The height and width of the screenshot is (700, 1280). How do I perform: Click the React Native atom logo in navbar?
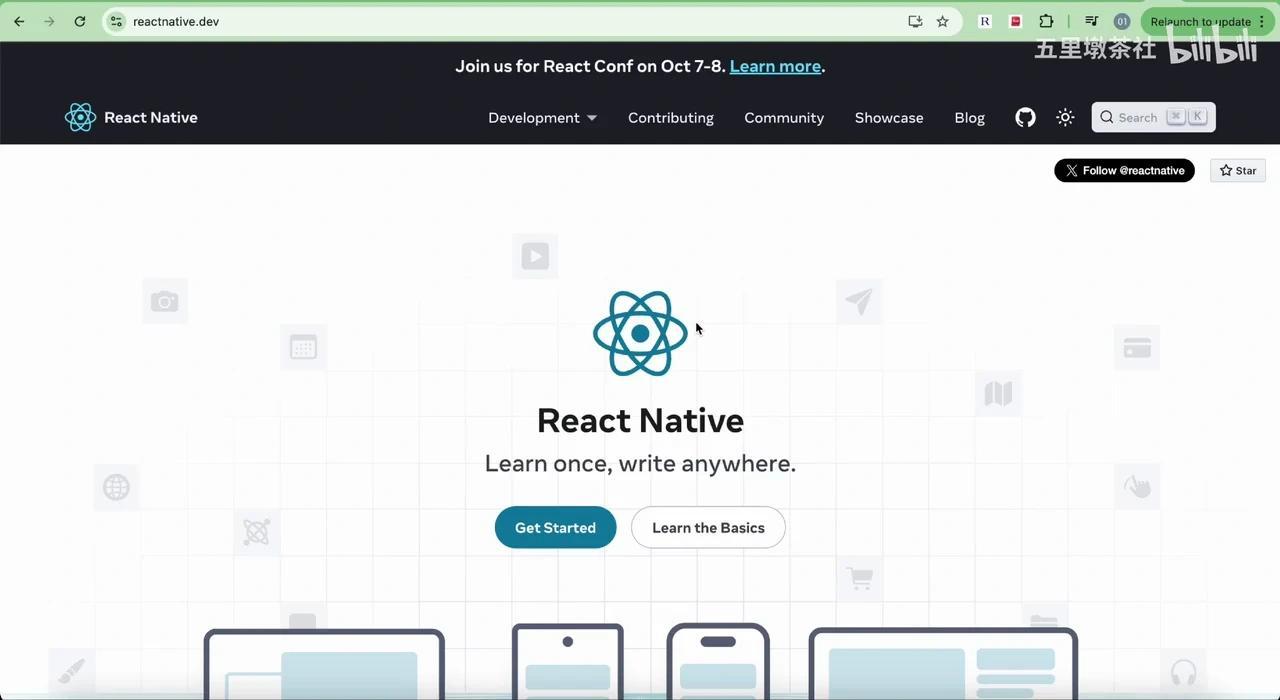pos(80,117)
